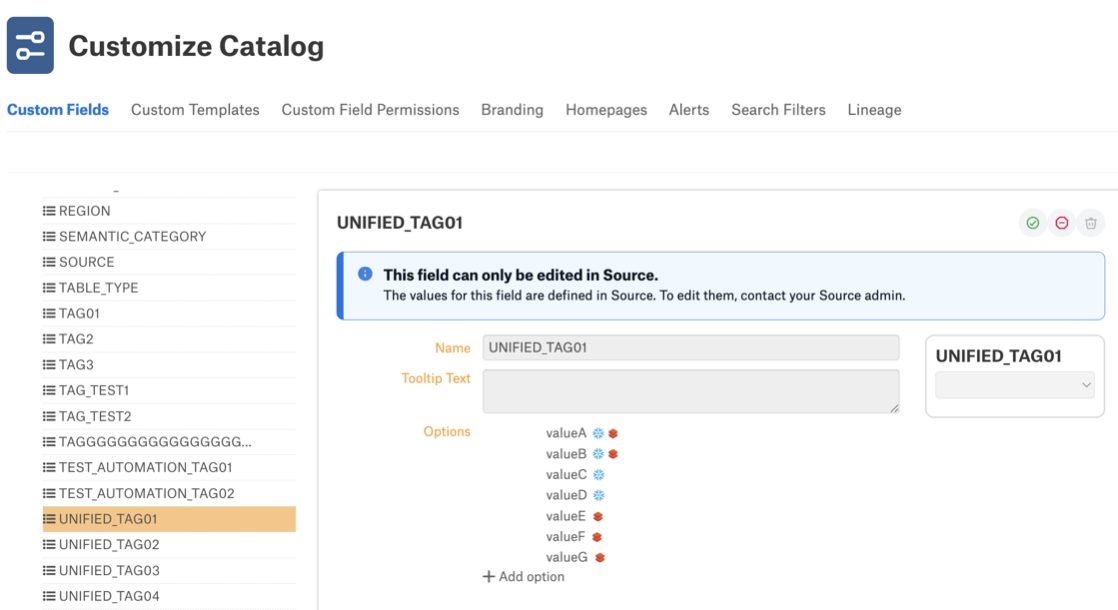This screenshot has height=610, width=1118.
Task: Click the valueB option text
Action: [x=566, y=454]
